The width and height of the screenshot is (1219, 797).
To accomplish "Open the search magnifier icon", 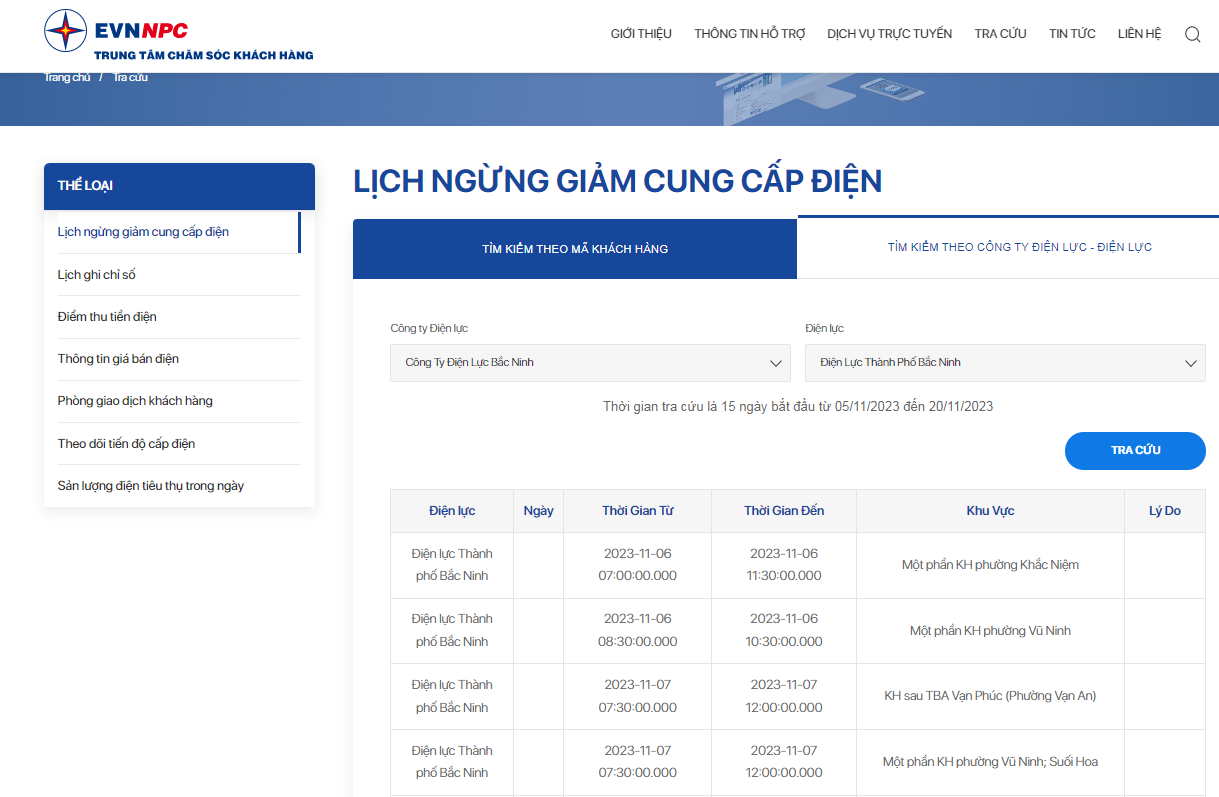I will [x=1192, y=34].
